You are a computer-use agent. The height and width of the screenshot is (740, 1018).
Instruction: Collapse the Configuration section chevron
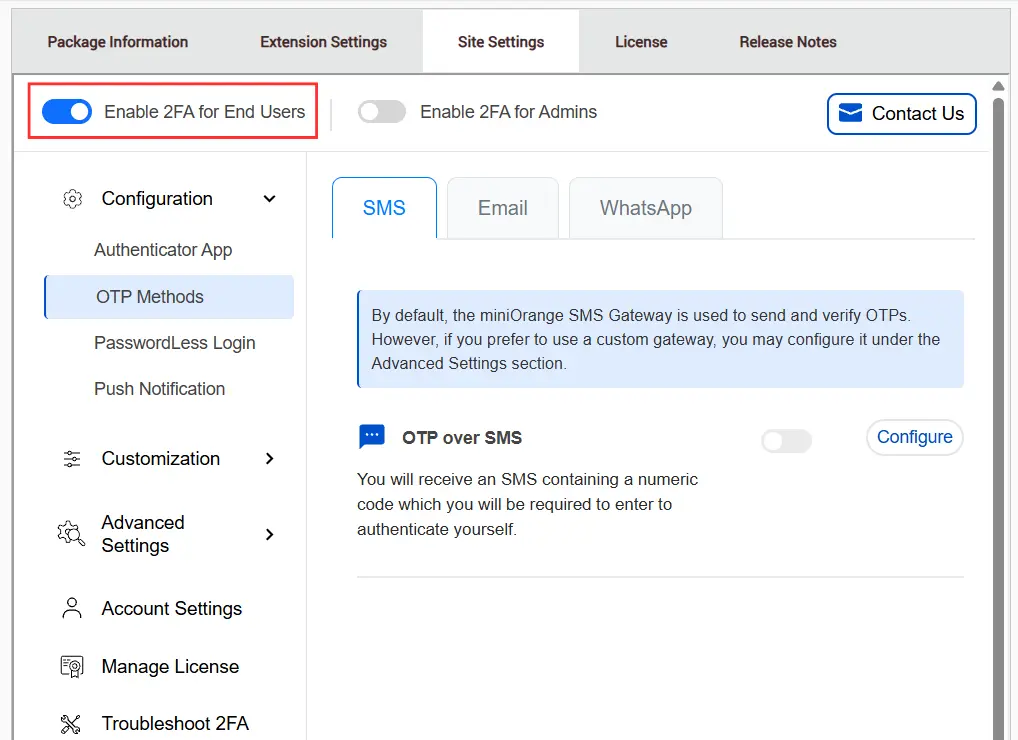click(x=269, y=199)
